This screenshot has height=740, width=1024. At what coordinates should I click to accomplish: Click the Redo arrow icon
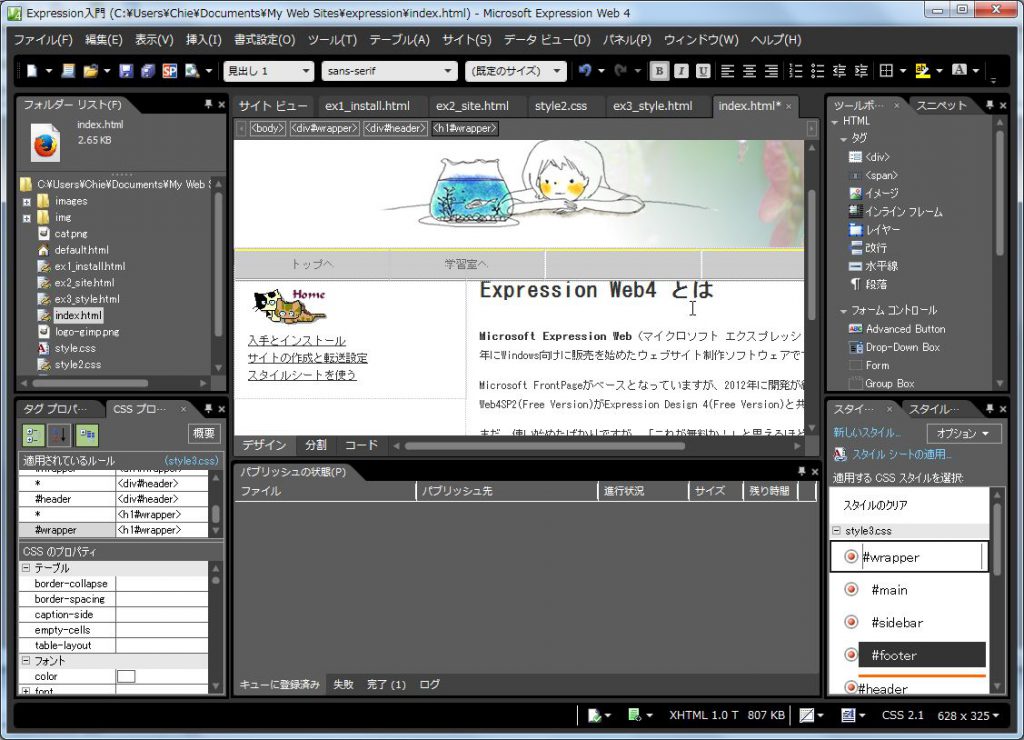[620, 71]
